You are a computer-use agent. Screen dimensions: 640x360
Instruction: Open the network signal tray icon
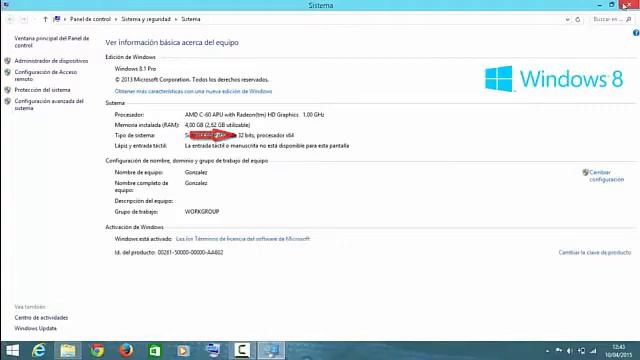tap(593, 351)
